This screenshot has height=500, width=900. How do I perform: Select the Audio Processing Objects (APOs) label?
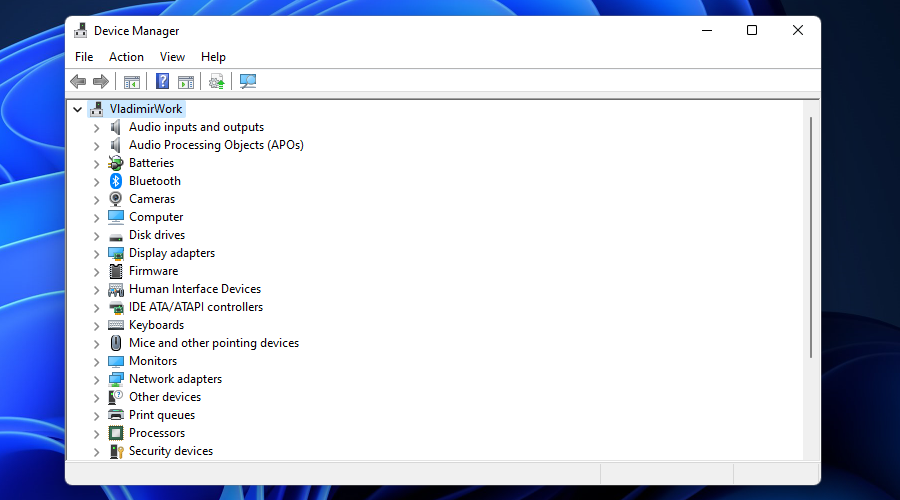[216, 145]
